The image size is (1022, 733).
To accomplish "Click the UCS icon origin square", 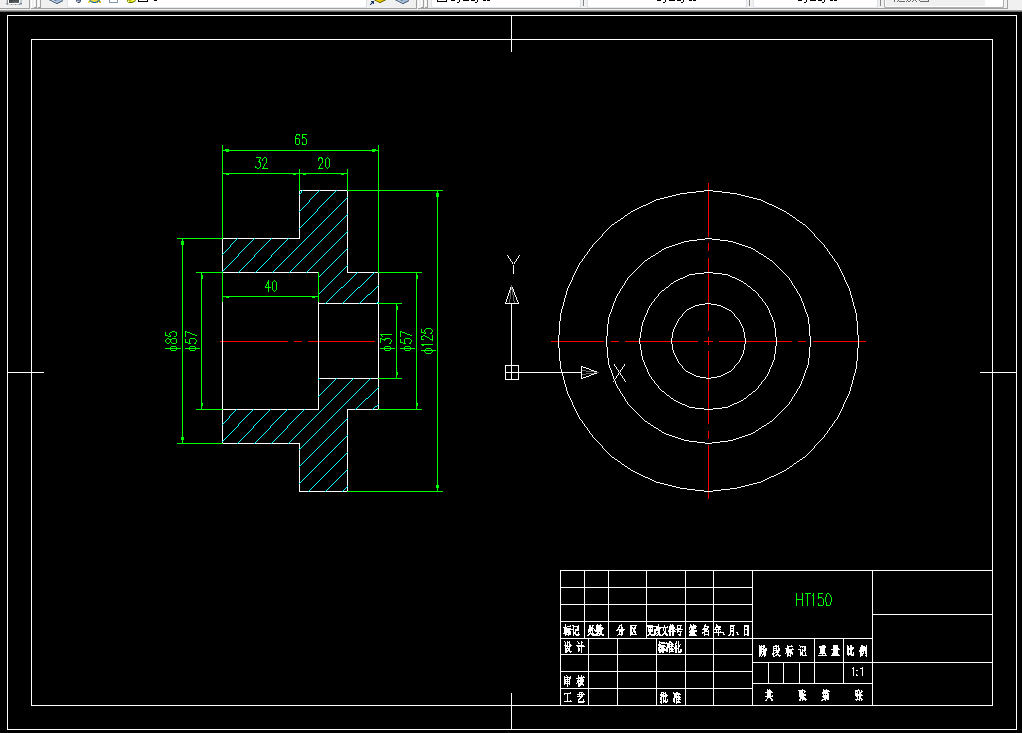I will pos(512,372).
